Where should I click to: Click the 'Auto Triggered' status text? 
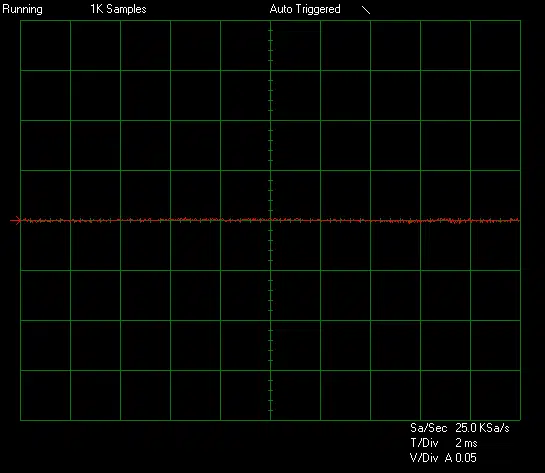pos(305,9)
